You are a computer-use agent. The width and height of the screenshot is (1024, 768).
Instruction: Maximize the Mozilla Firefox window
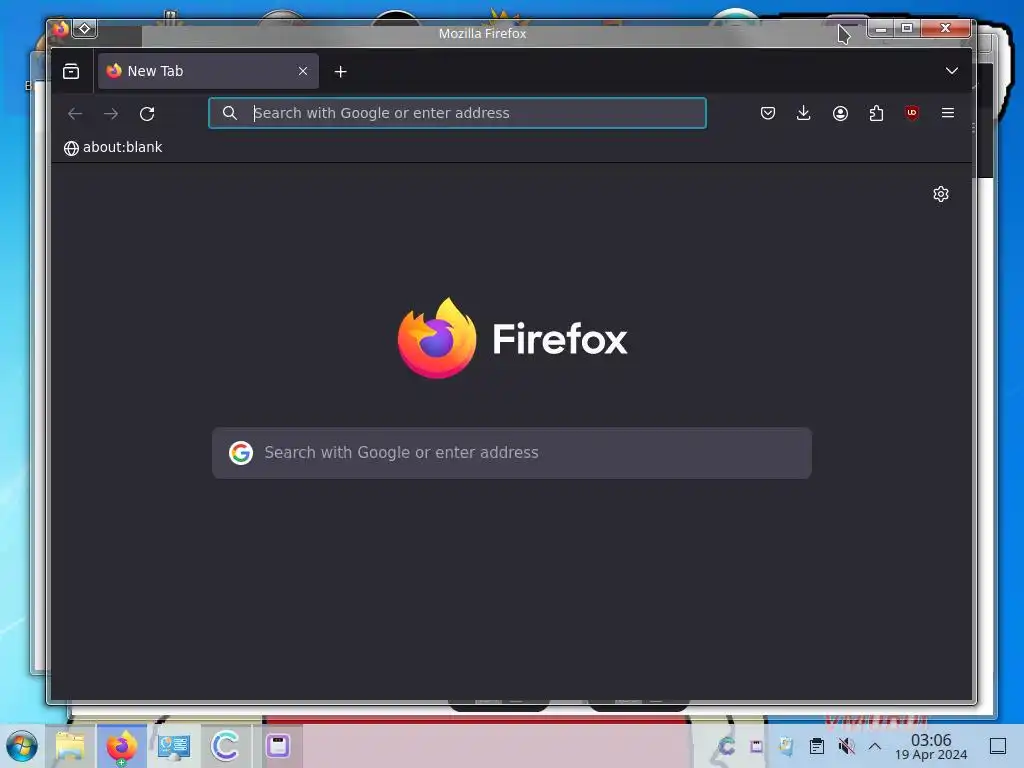pyautogui.click(x=907, y=28)
